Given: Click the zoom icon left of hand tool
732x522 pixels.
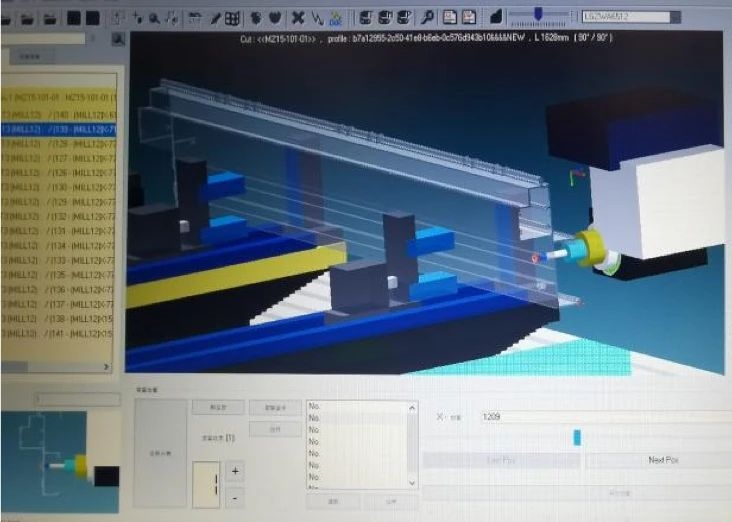Looking at the screenshot, I should coord(155,17).
